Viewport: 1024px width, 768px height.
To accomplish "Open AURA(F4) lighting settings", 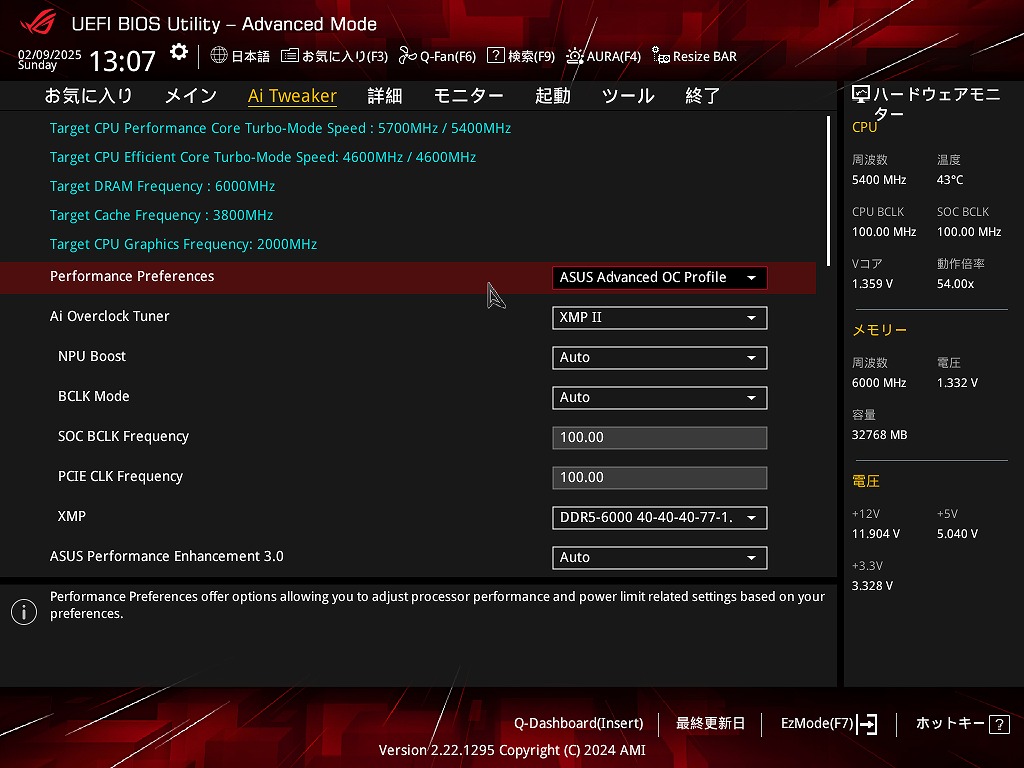I will [603, 56].
